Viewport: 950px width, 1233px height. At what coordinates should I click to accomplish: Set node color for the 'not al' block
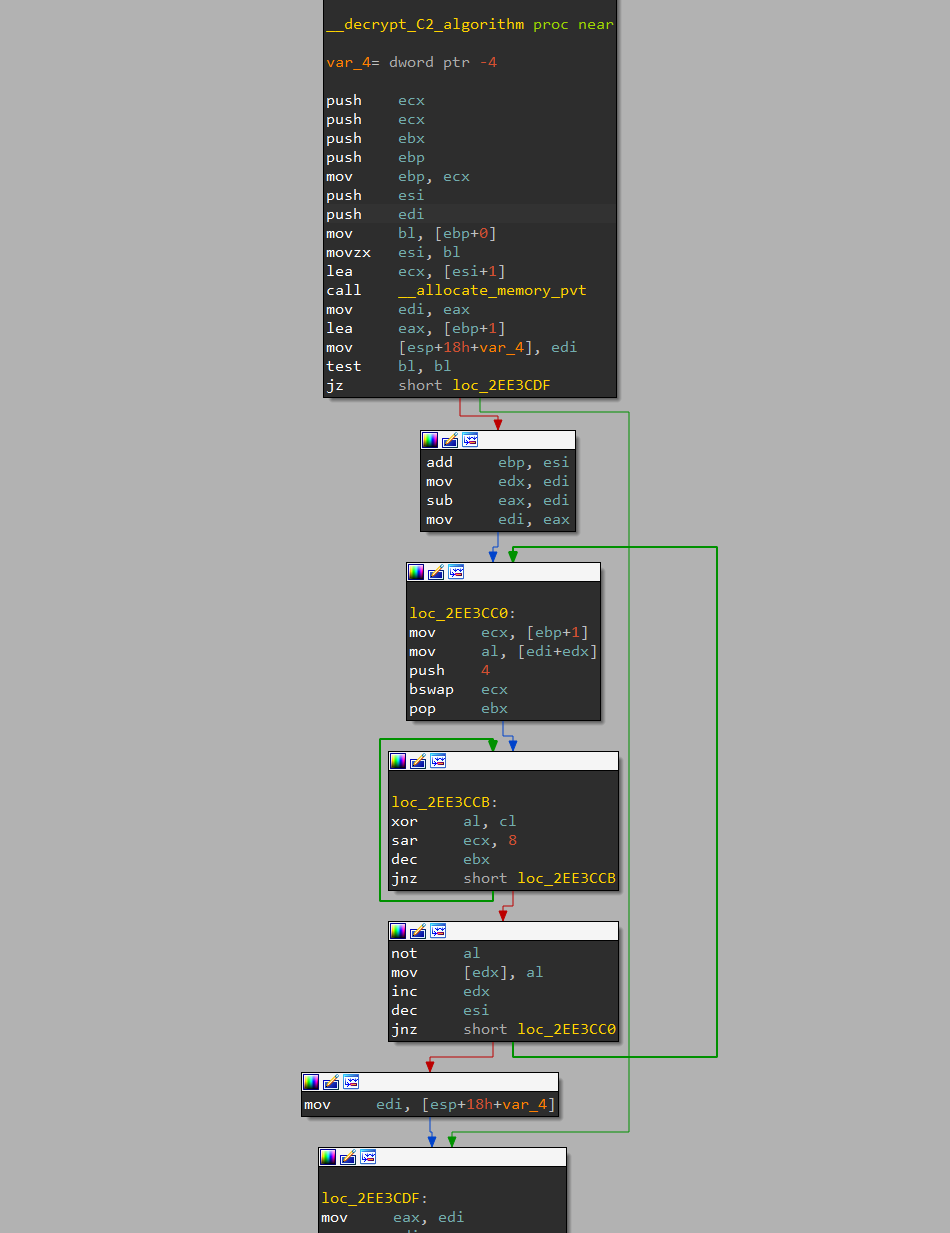(398, 931)
